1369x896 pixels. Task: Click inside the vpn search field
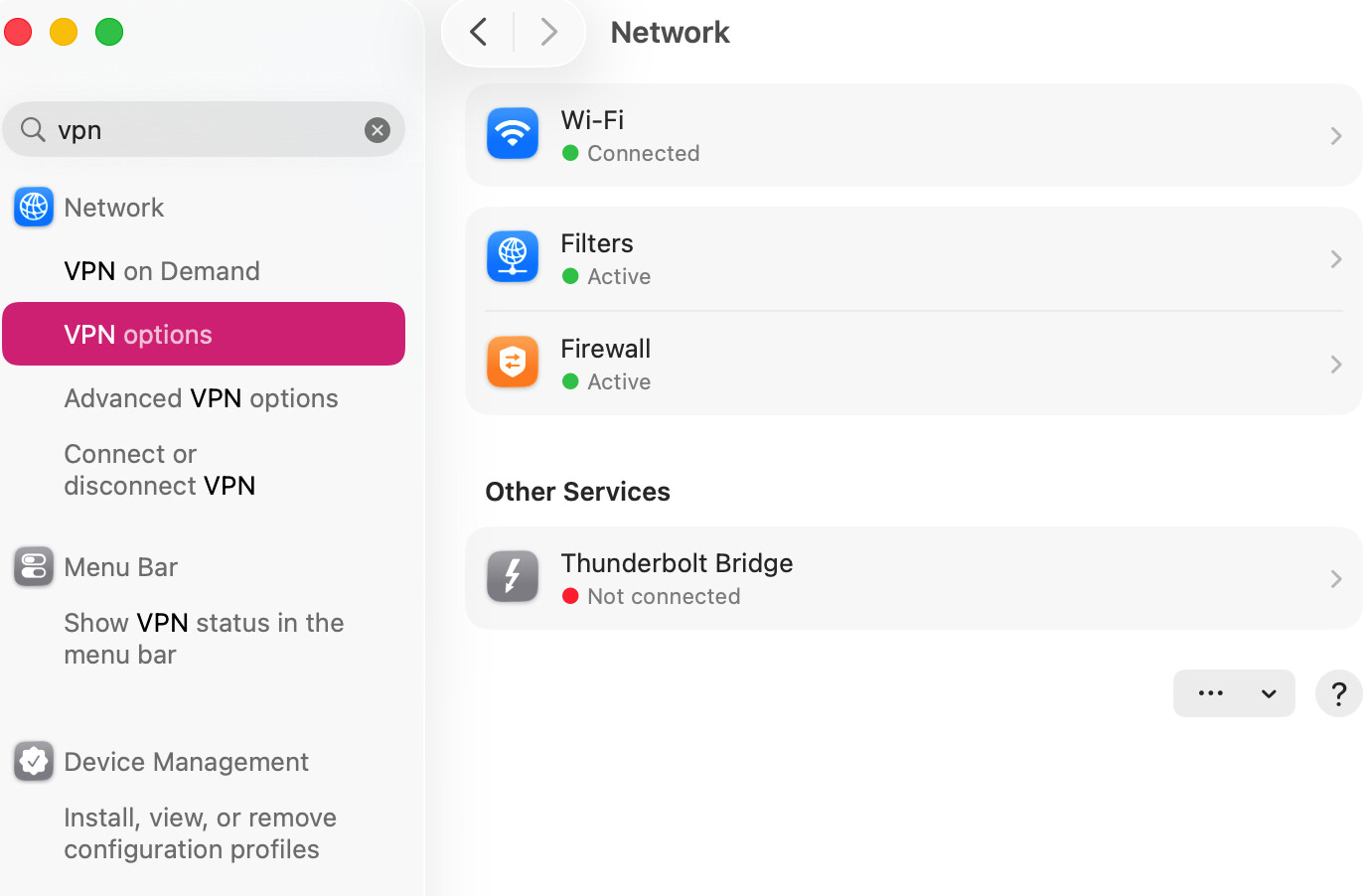204,130
